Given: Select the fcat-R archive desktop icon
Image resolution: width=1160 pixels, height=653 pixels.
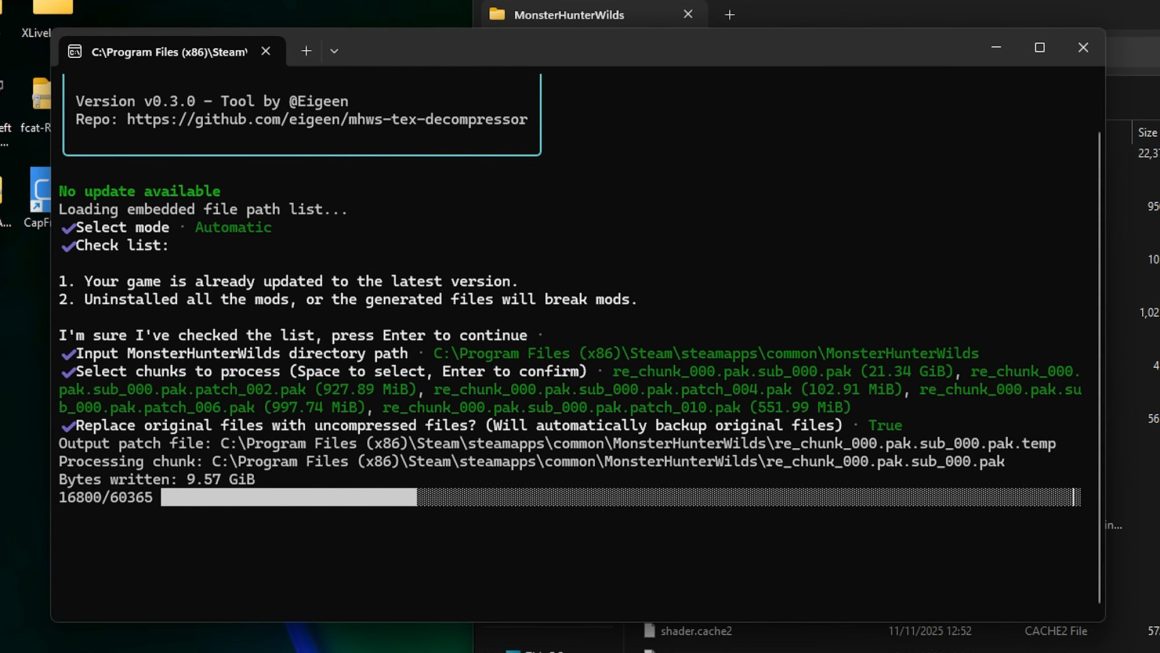Looking at the screenshot, I should tap(40, 95).
